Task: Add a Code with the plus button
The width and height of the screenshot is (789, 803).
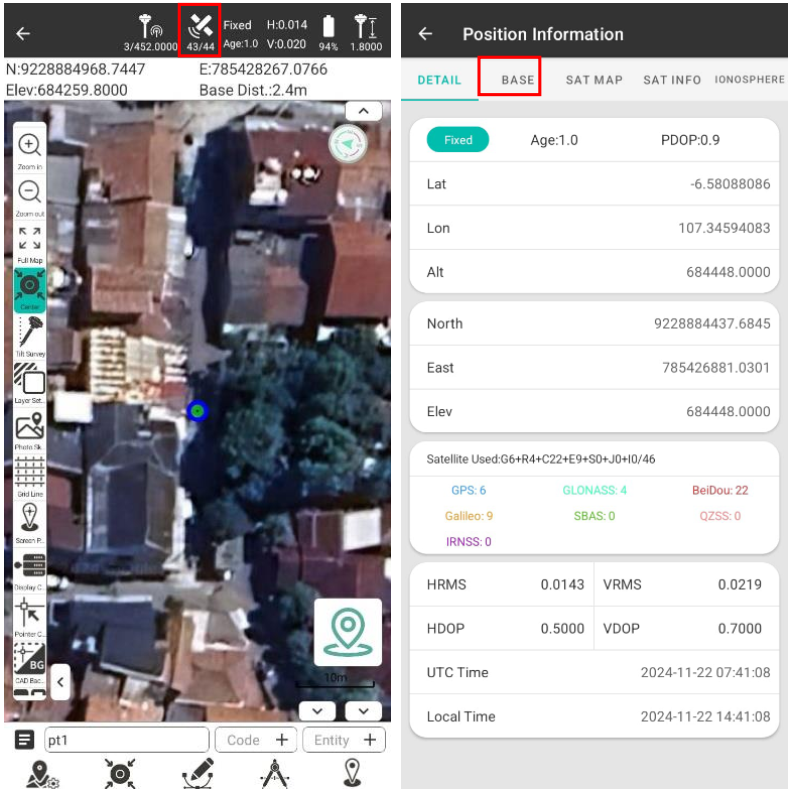Action: click(x=281, y=740)
